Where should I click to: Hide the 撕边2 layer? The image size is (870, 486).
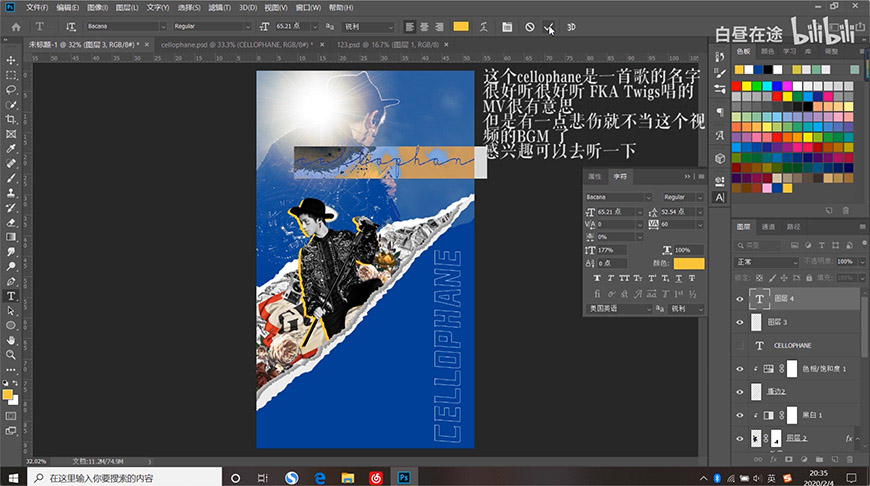(740, 392)
